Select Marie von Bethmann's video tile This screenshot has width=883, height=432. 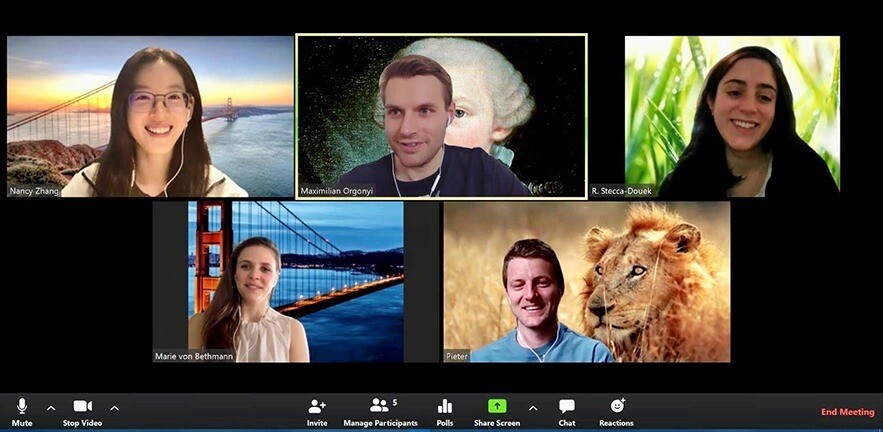tap(278, 280)
